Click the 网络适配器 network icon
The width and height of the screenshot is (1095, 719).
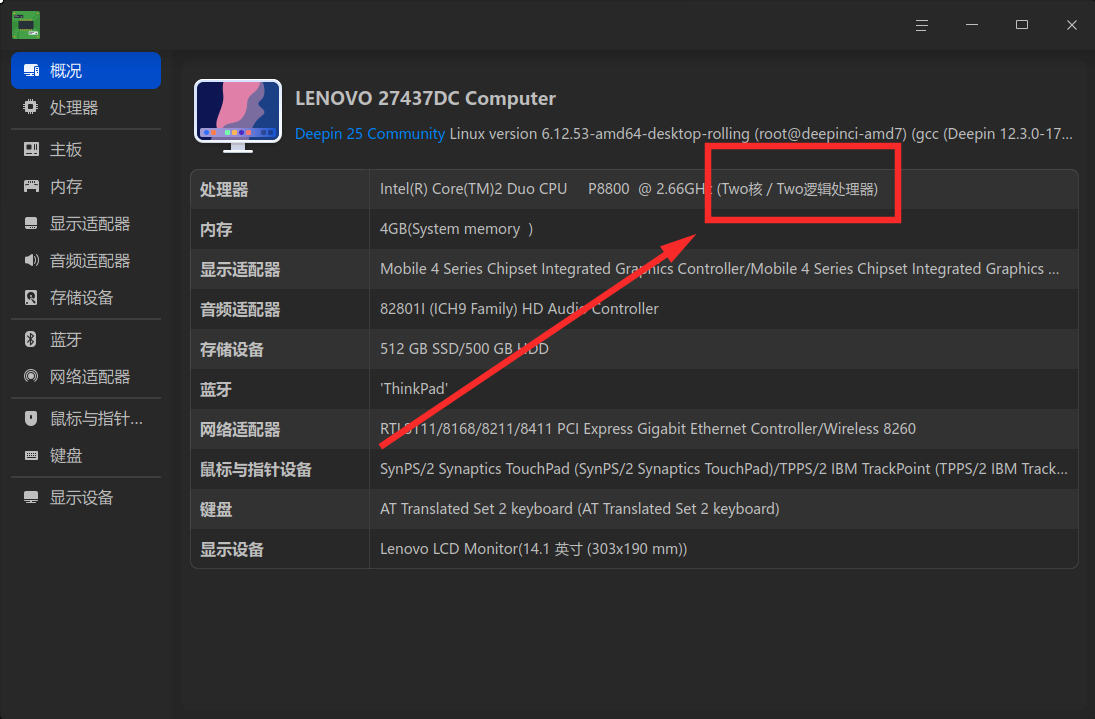(31, 376)
